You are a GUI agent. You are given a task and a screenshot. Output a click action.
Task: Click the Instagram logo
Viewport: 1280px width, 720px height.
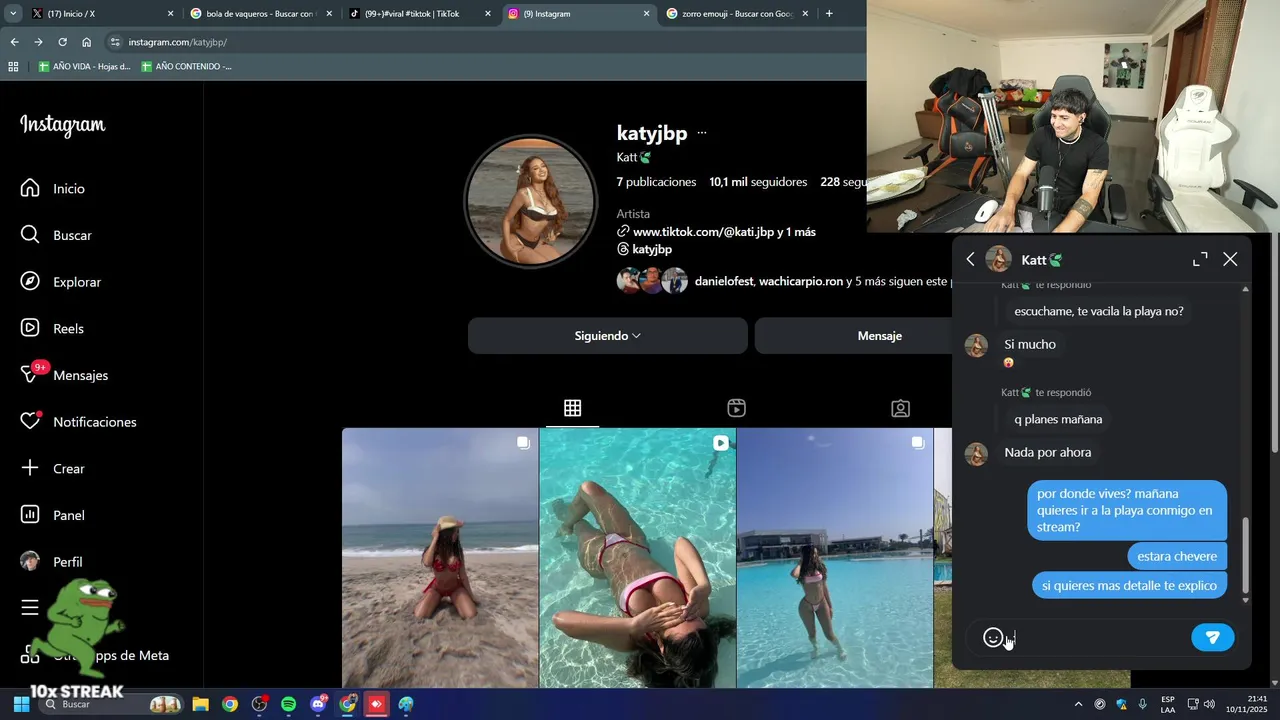tap(63, 125)
